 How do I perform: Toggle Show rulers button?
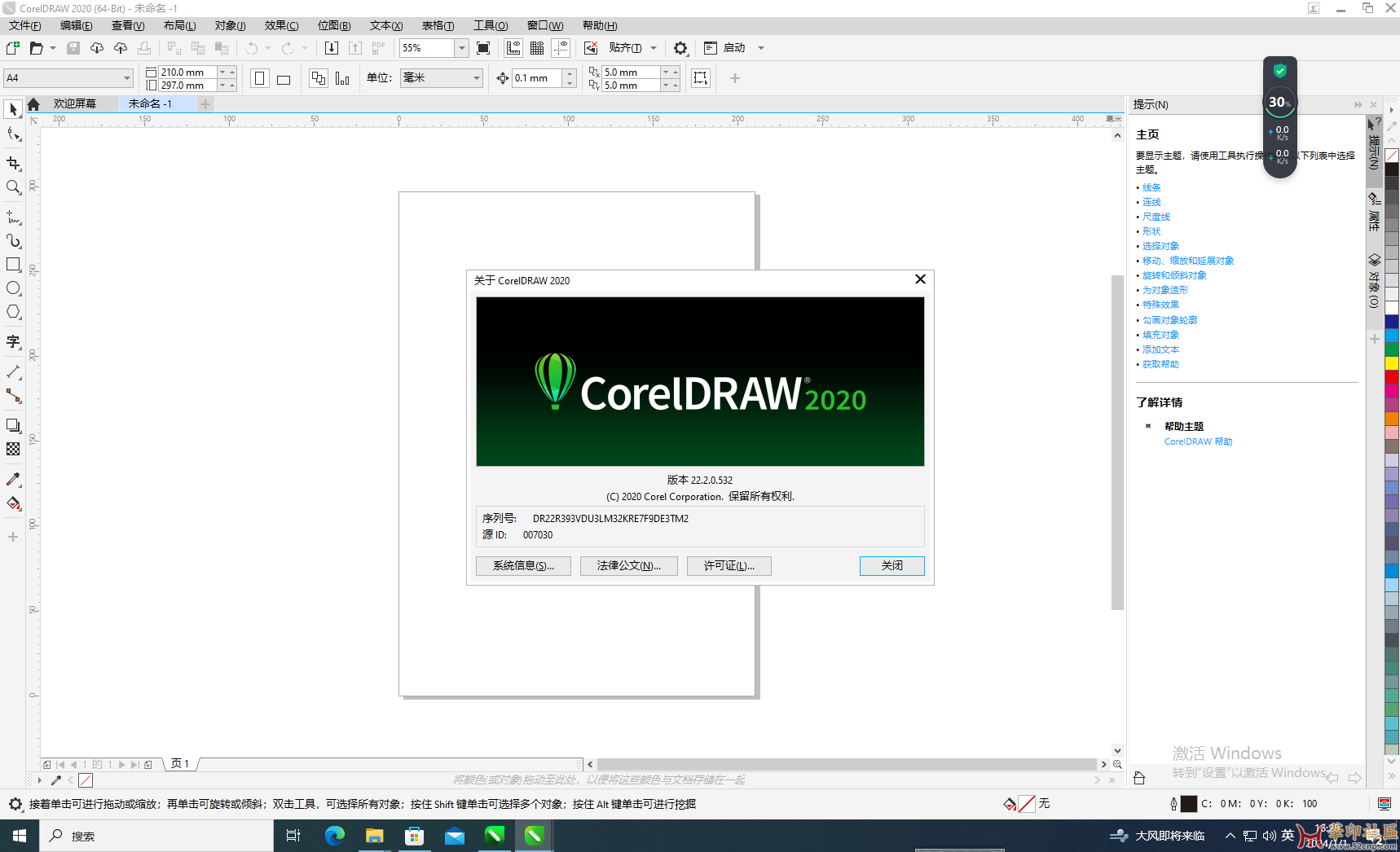point(513,48)
